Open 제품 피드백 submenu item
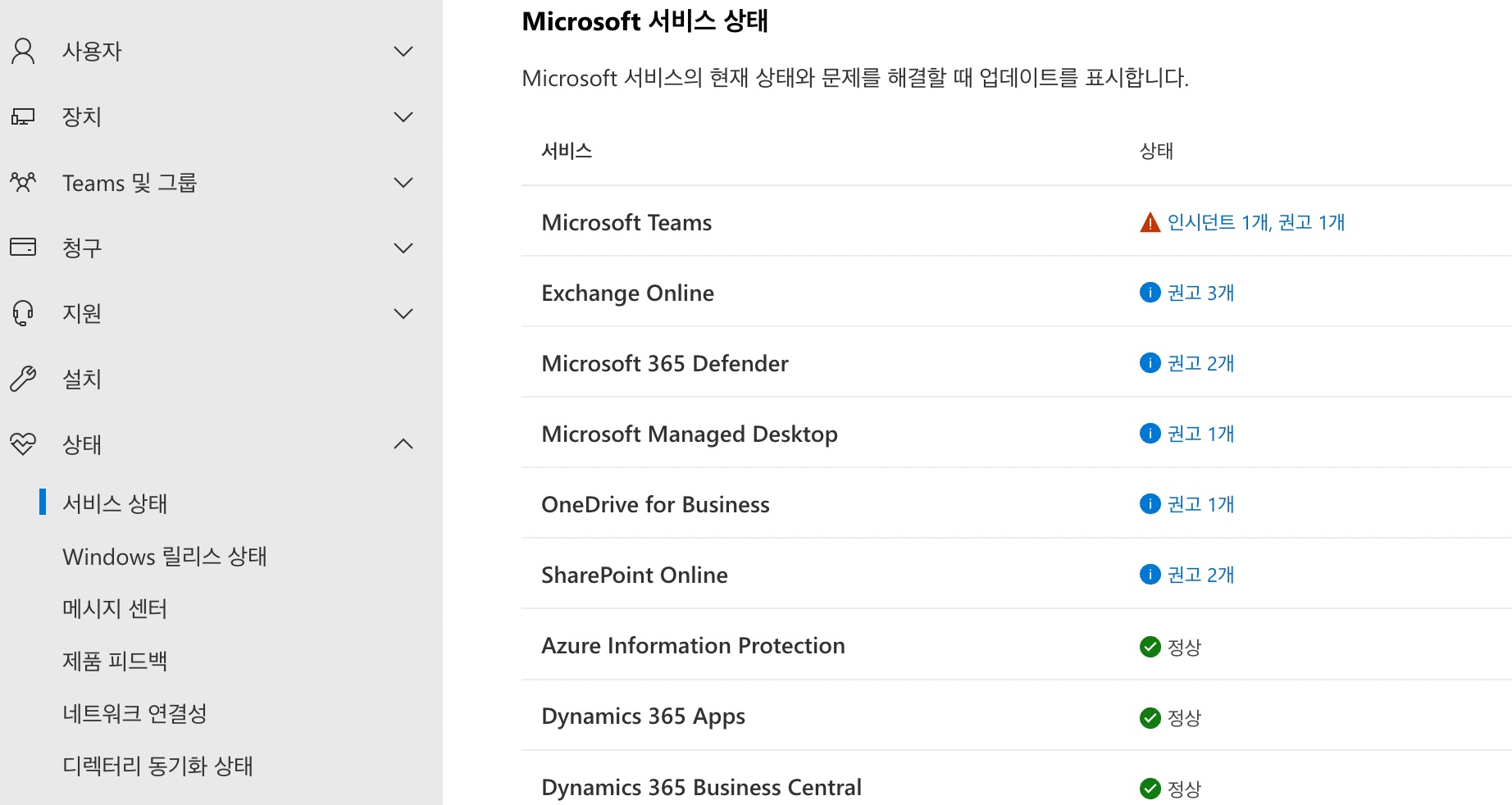 (x=115, y=661)
